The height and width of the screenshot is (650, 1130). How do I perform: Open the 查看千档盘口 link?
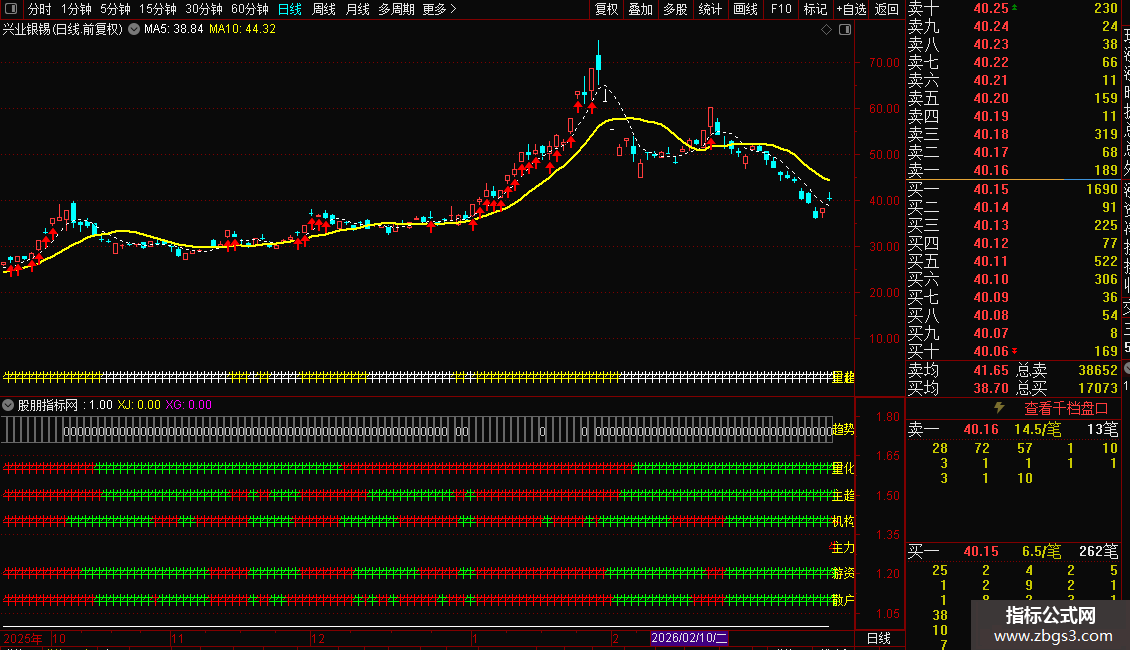(x=1066, y=409)
